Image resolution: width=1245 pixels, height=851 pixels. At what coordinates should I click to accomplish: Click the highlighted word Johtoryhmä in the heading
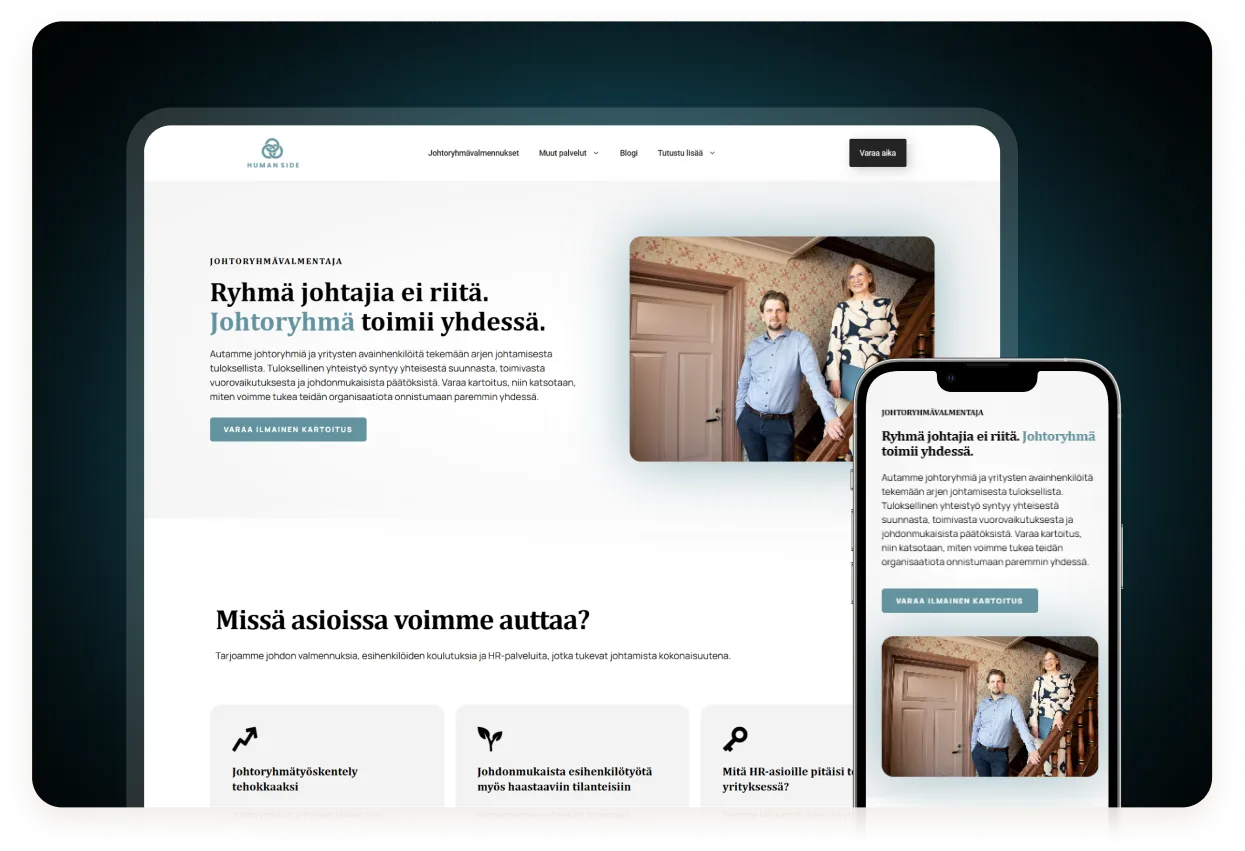click(x=282, y=322)
